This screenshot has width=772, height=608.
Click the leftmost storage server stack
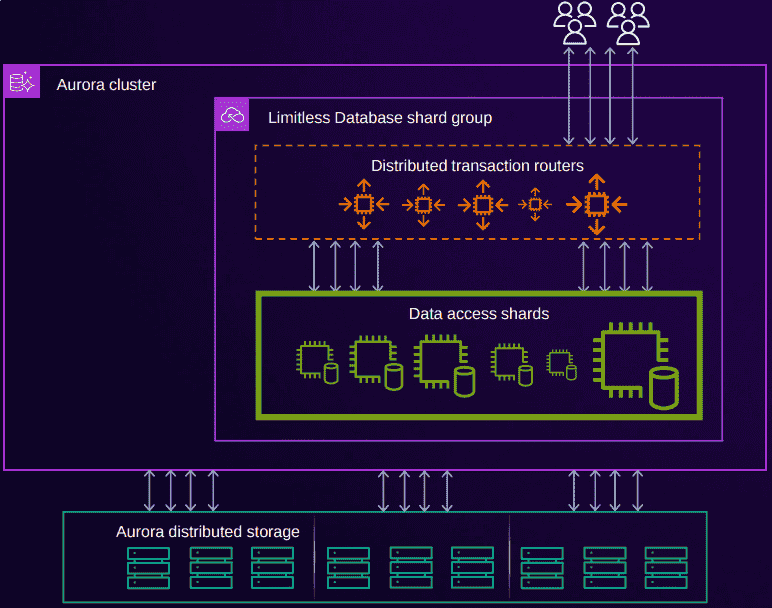click(148, 567)
